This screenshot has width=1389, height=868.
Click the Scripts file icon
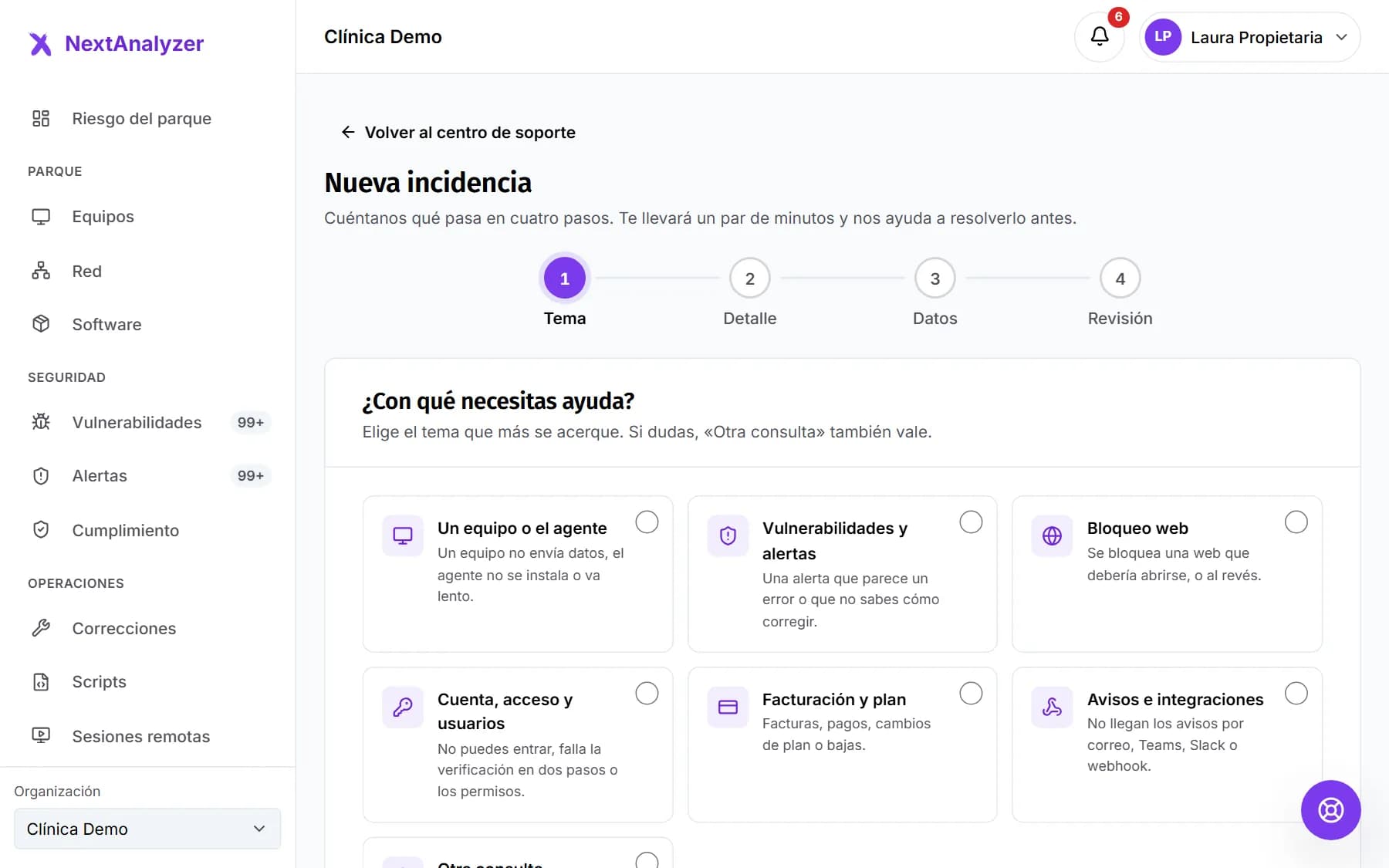pyautogui.click(x=41, y=682)
